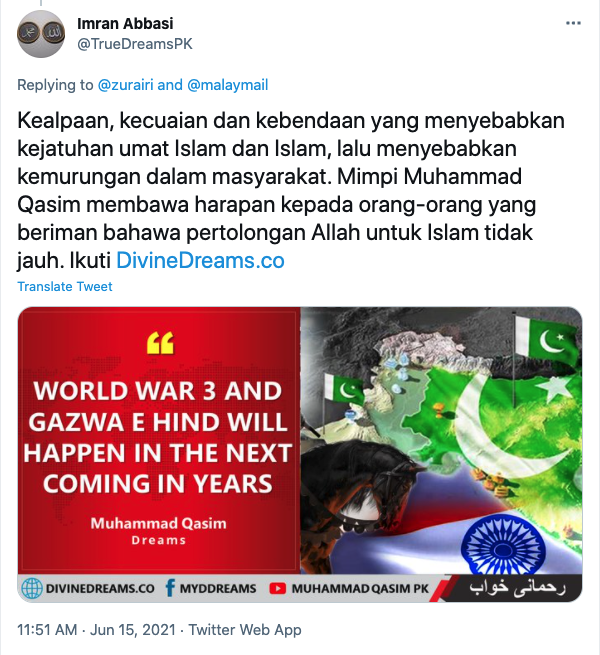This screenshot has height=655, width=600.
Task: Open the @malaymail mention link
Action: click(x=228, y=85)
